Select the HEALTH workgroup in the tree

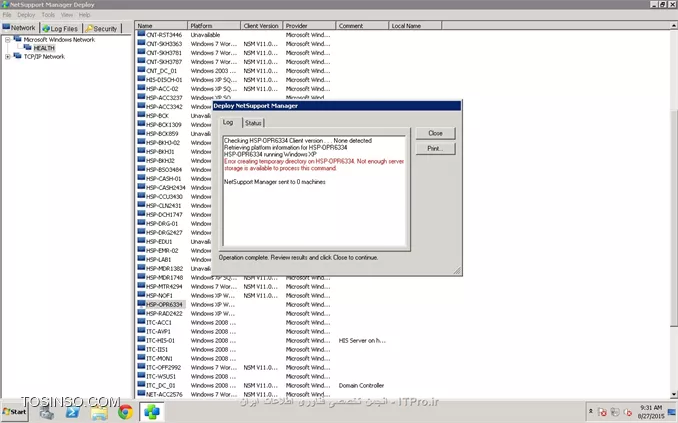coord(44,48)
